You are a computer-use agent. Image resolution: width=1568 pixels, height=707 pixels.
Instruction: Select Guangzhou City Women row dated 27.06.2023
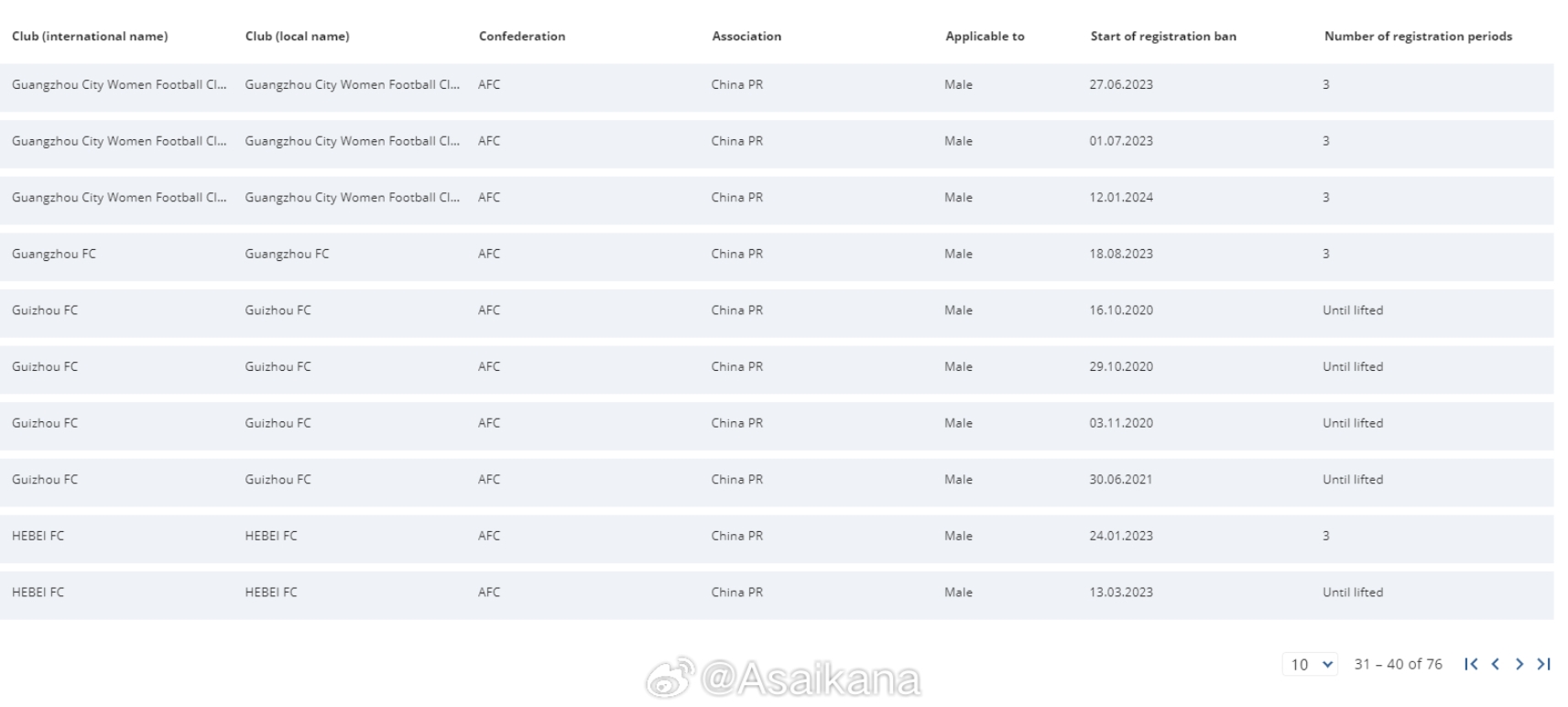point(777,85)
